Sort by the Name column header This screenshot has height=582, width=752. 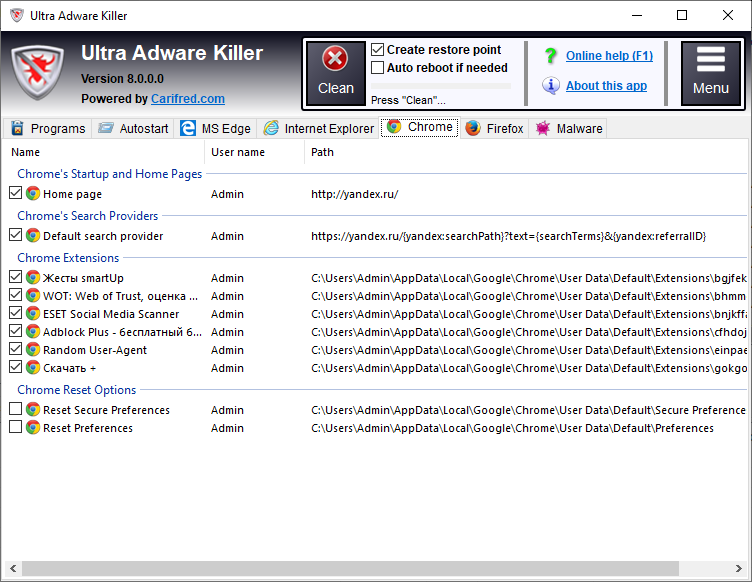104,152
